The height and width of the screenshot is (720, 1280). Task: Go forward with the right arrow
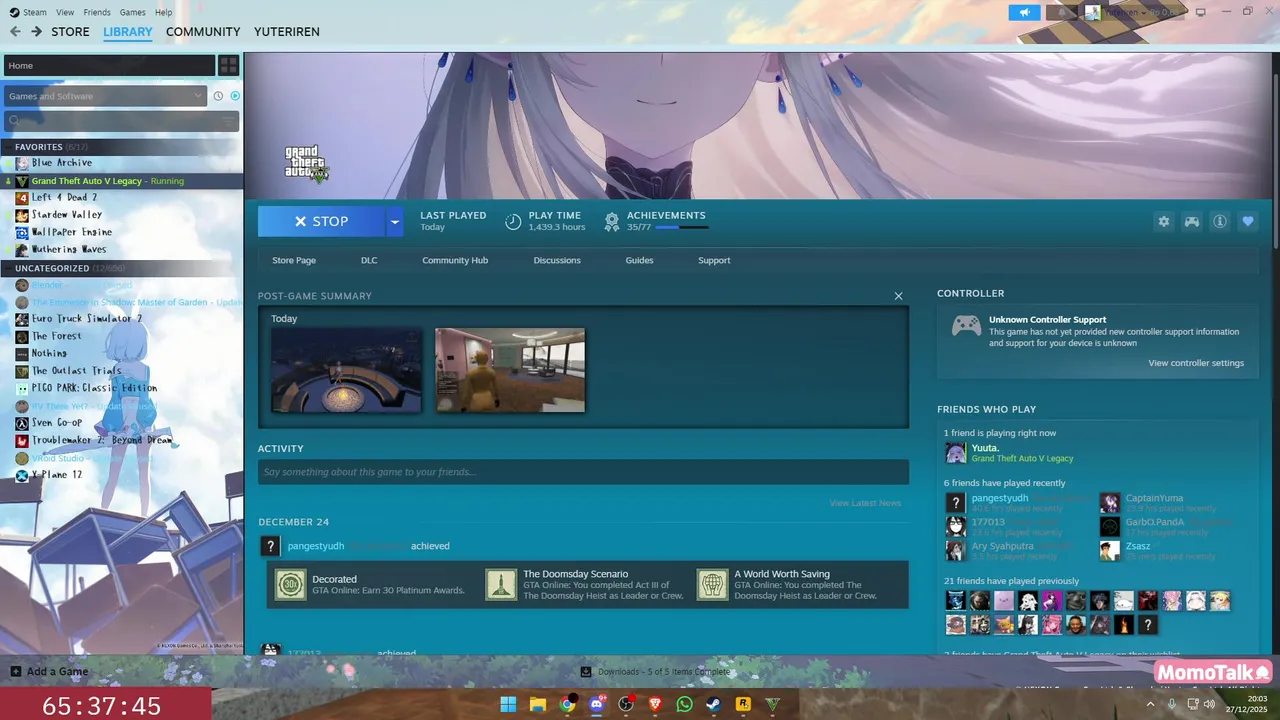click(36, 32)
